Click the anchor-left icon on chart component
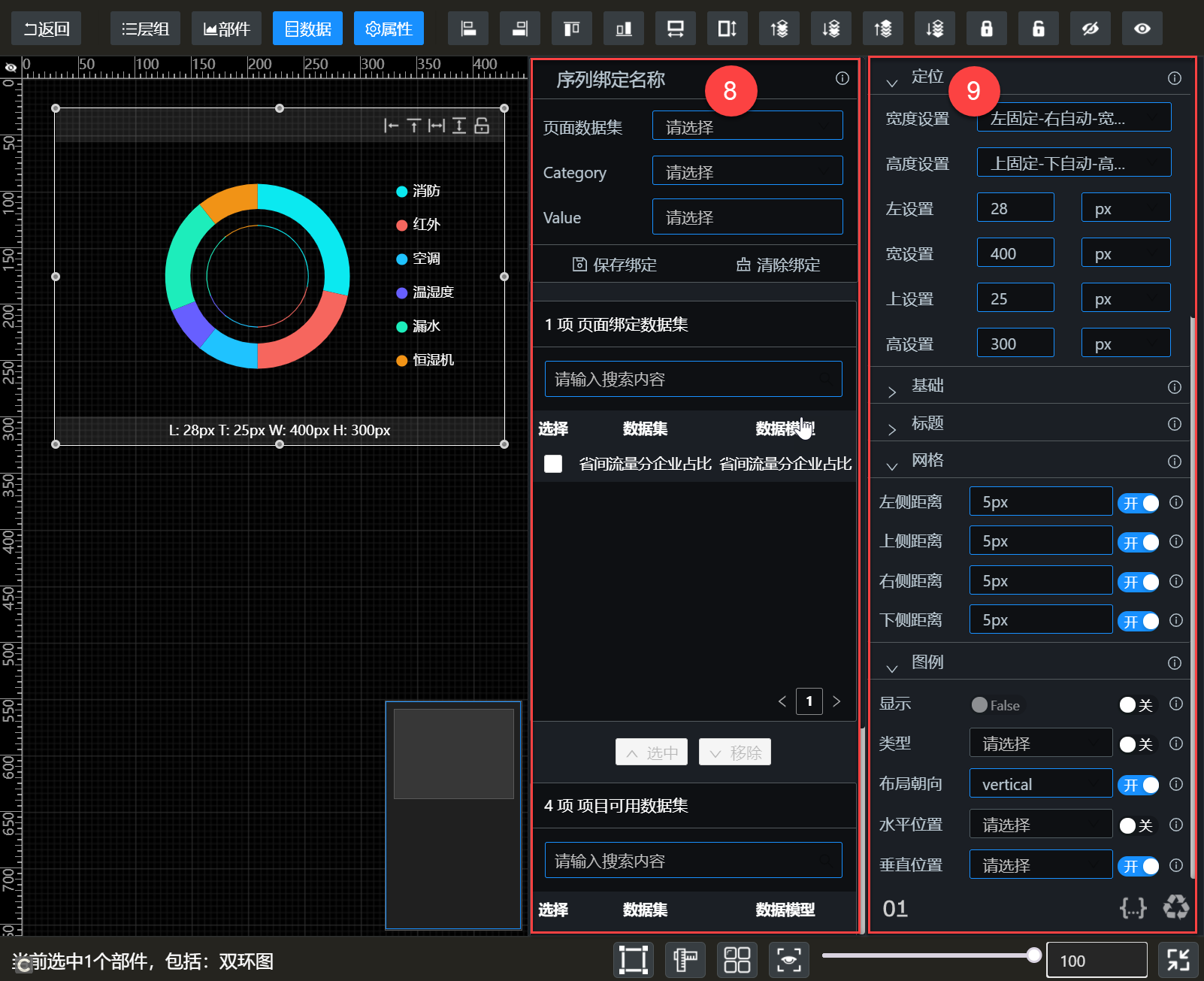 (x=392, y=126)
